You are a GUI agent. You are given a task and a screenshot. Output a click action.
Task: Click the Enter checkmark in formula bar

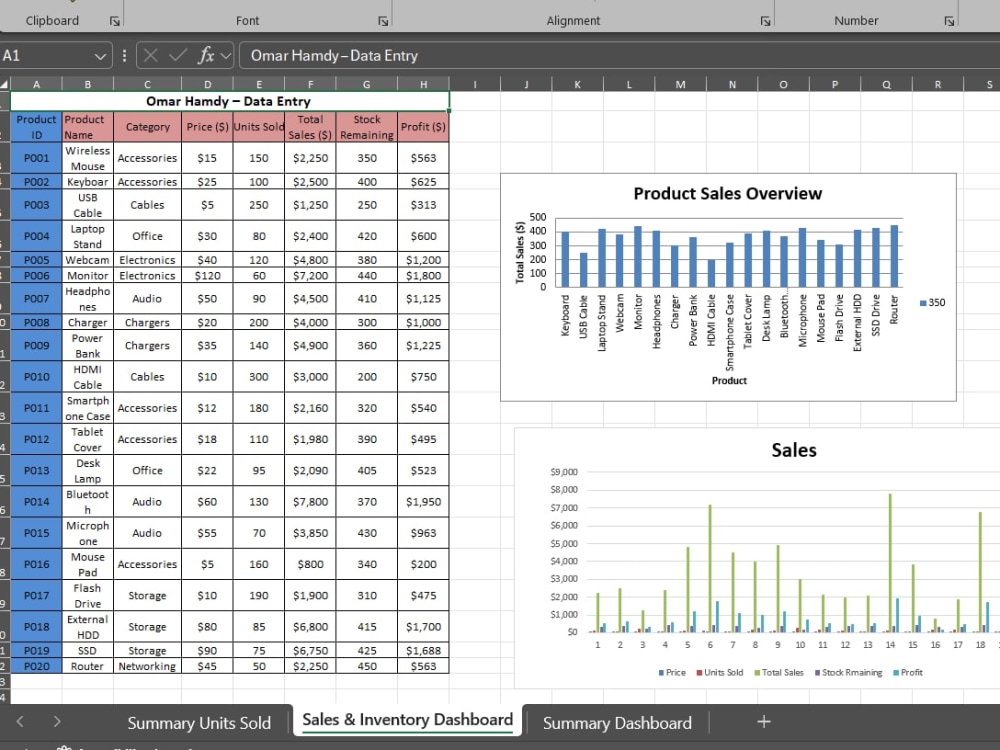[178, 55]
